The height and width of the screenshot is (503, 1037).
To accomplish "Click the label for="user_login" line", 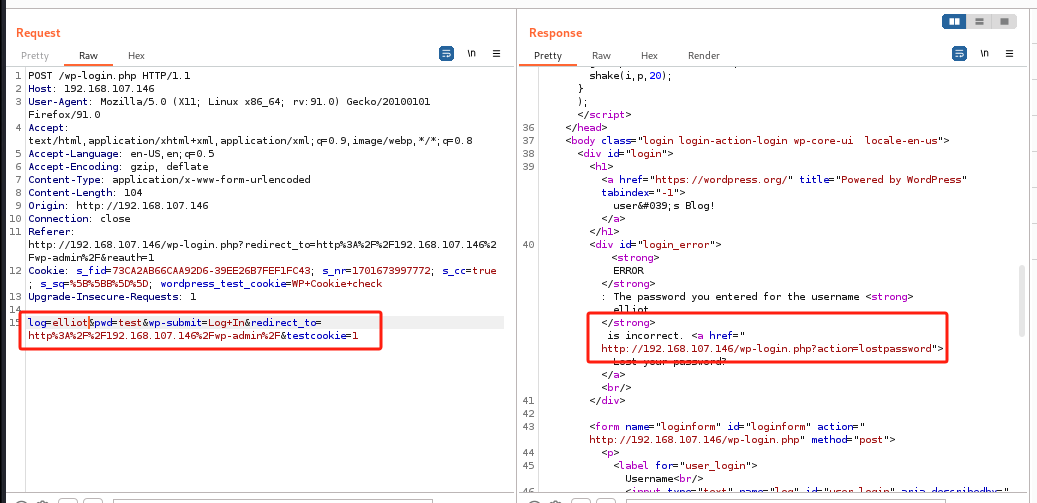I will click(685, 465).
